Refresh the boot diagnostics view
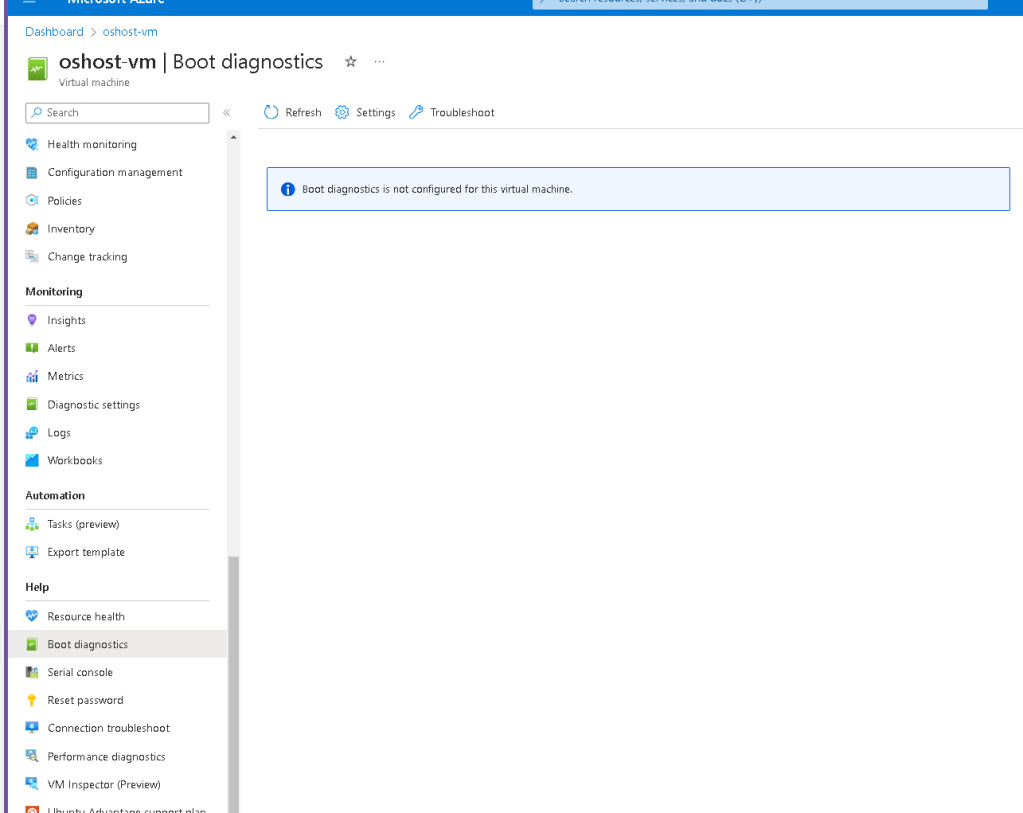The width and height of the screenshot is (1023, 813). point(293,112)
